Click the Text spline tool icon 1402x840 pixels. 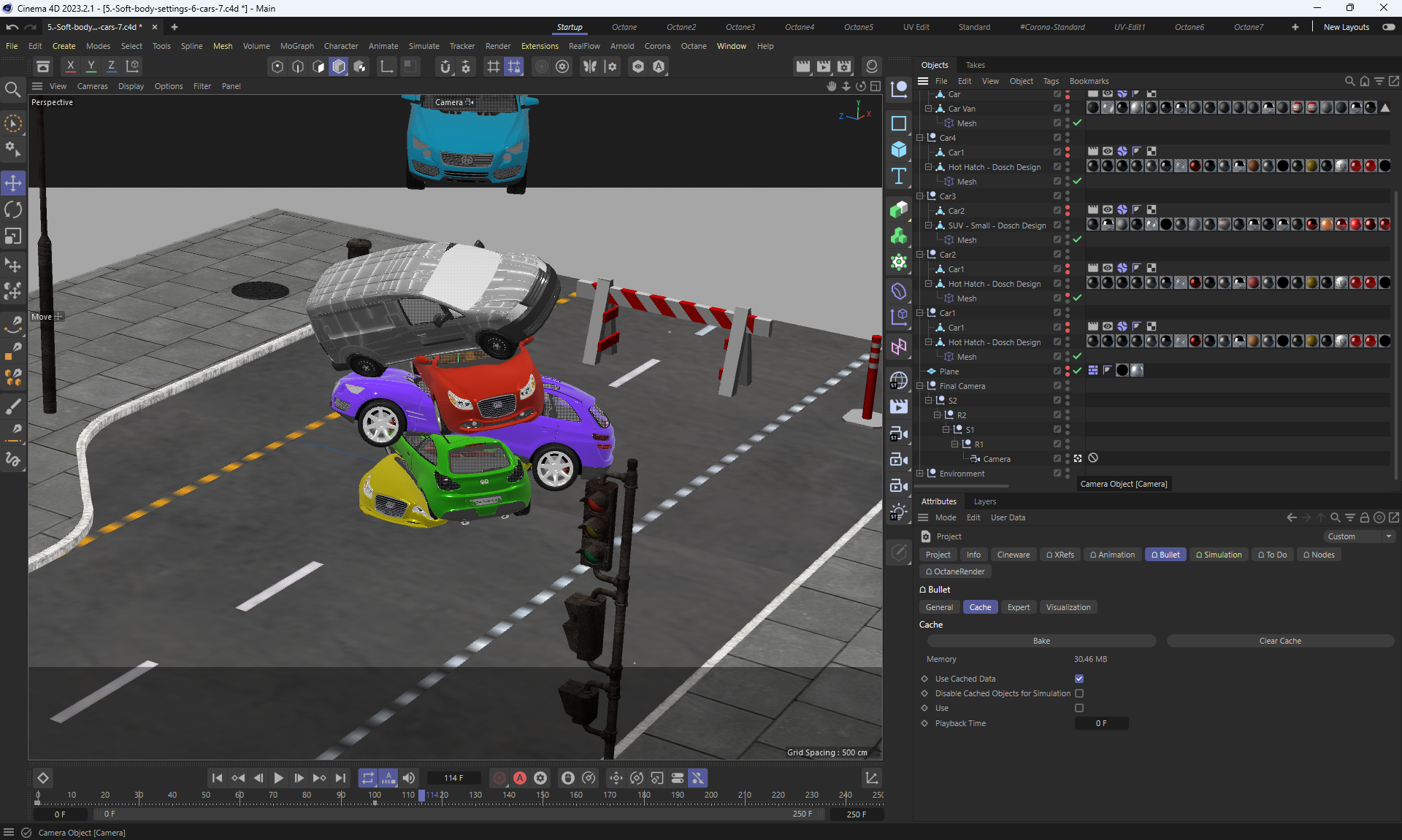click(x=899, y=176)
